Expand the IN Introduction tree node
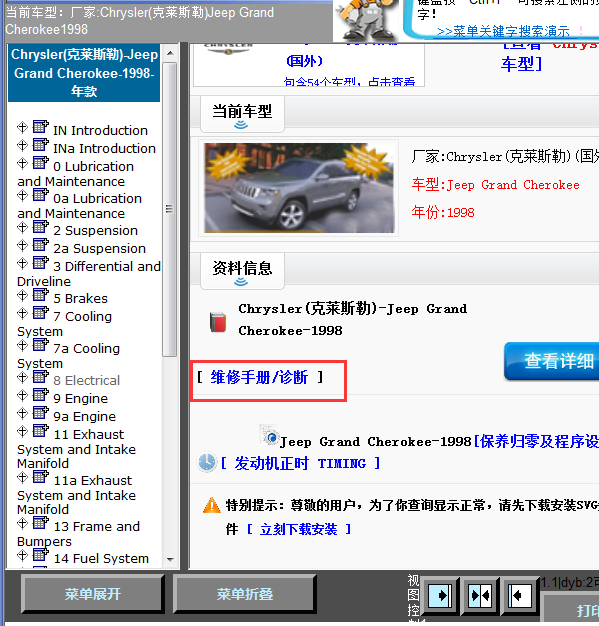This screenshot has width=599, height=626. click(x=22, y=127)
